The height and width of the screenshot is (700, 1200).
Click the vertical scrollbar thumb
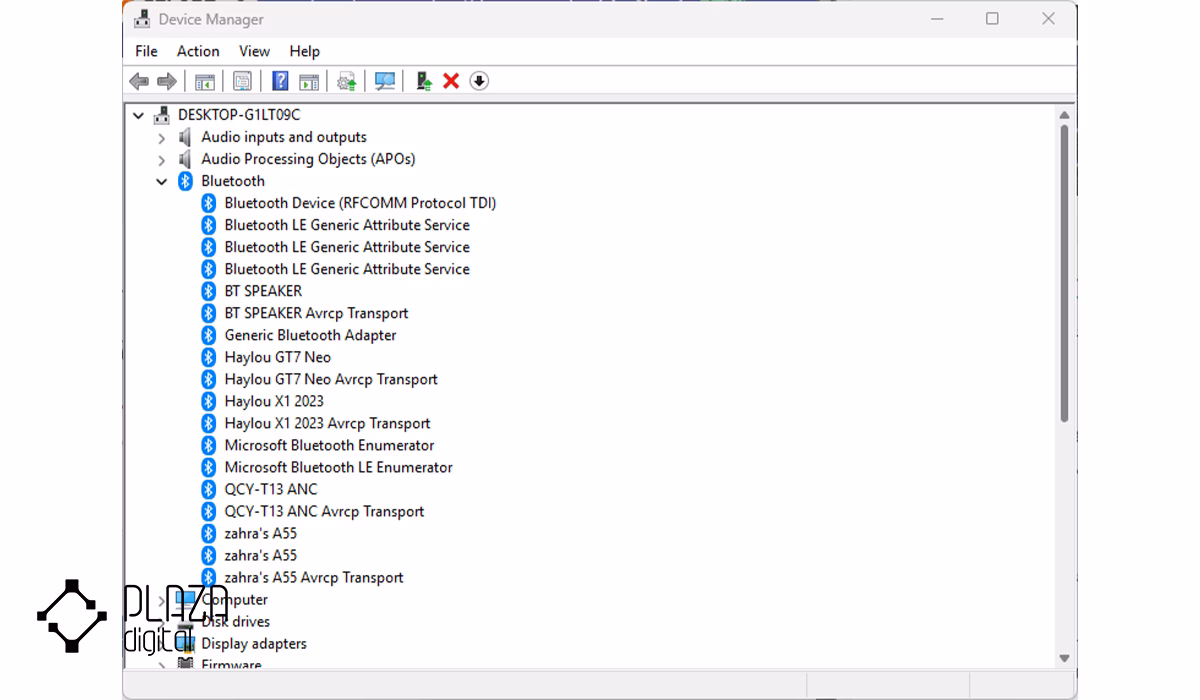[1064, 273]
